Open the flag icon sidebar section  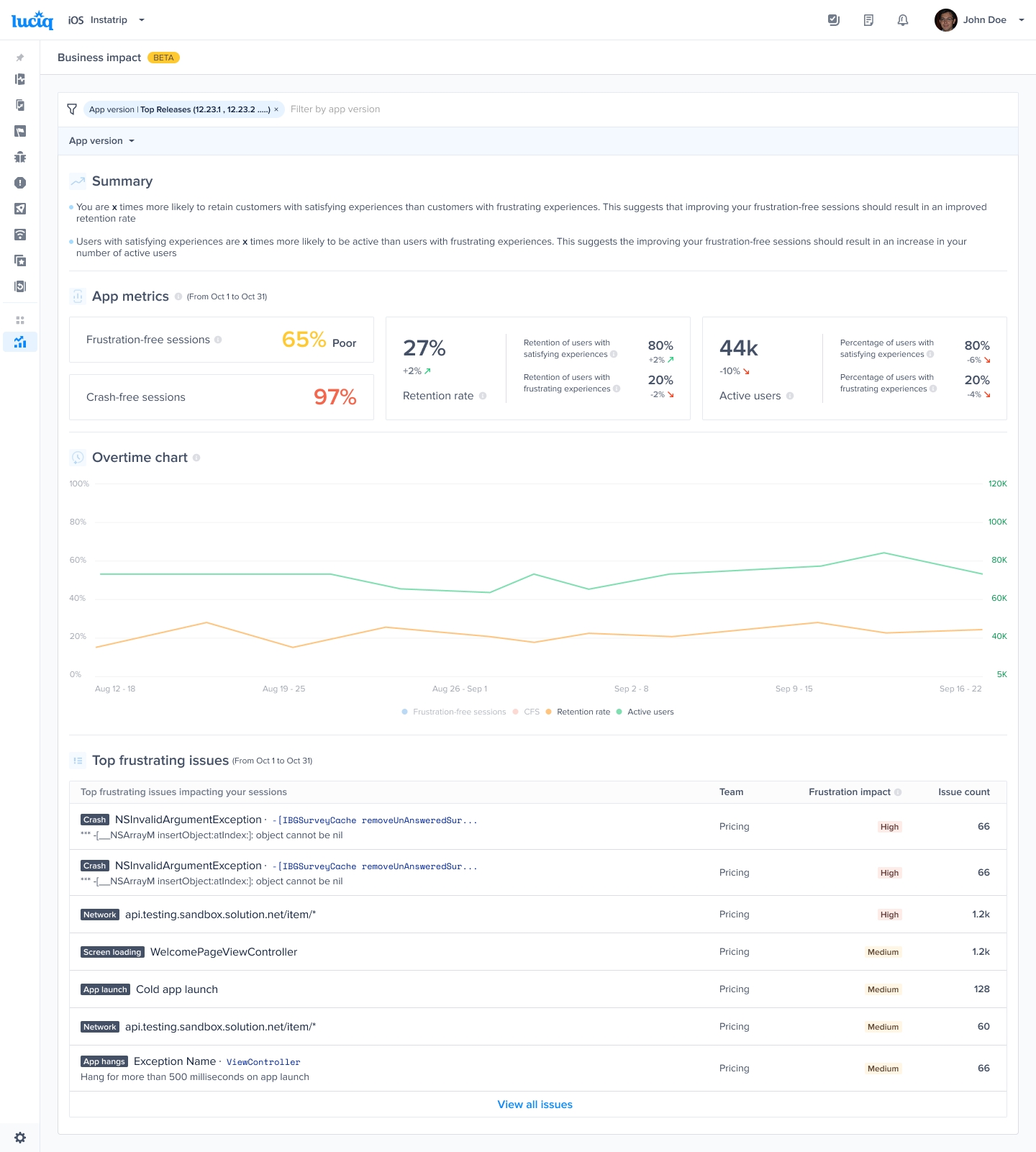pyautogui.click(x=20, y=131)
